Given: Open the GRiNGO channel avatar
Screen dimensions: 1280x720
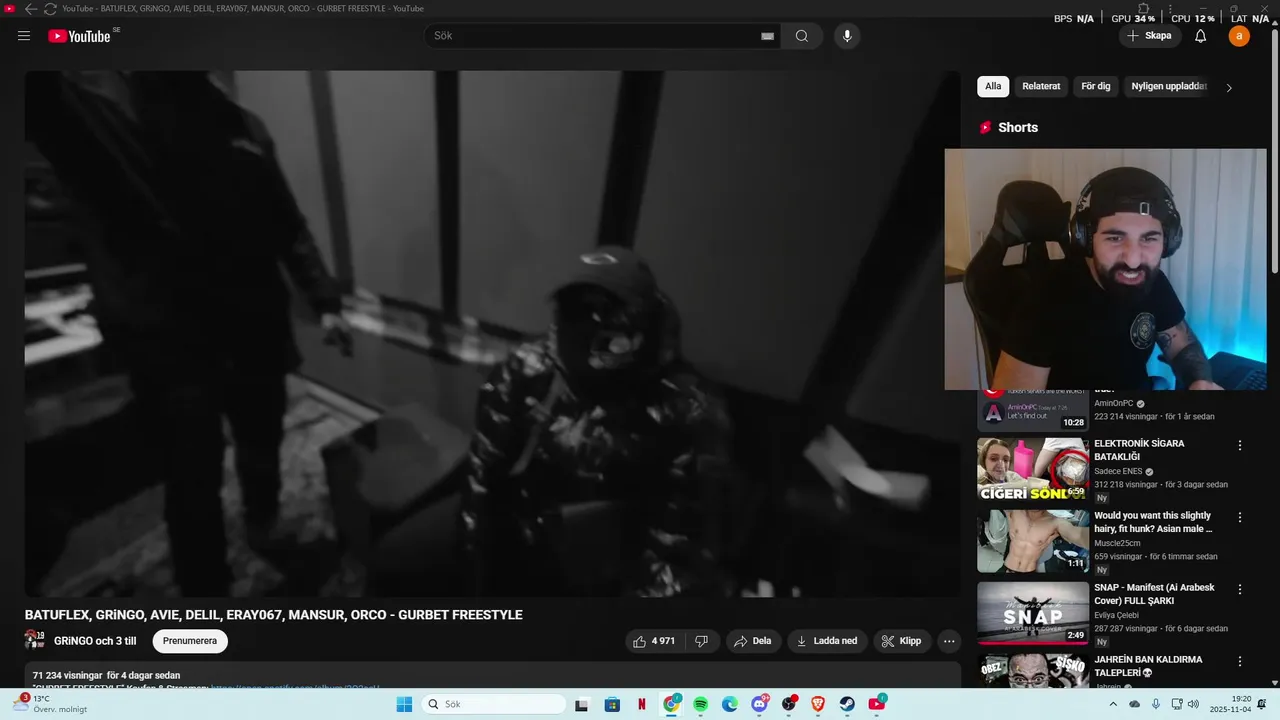Looking at the screenshot, I should pos(35,640).
